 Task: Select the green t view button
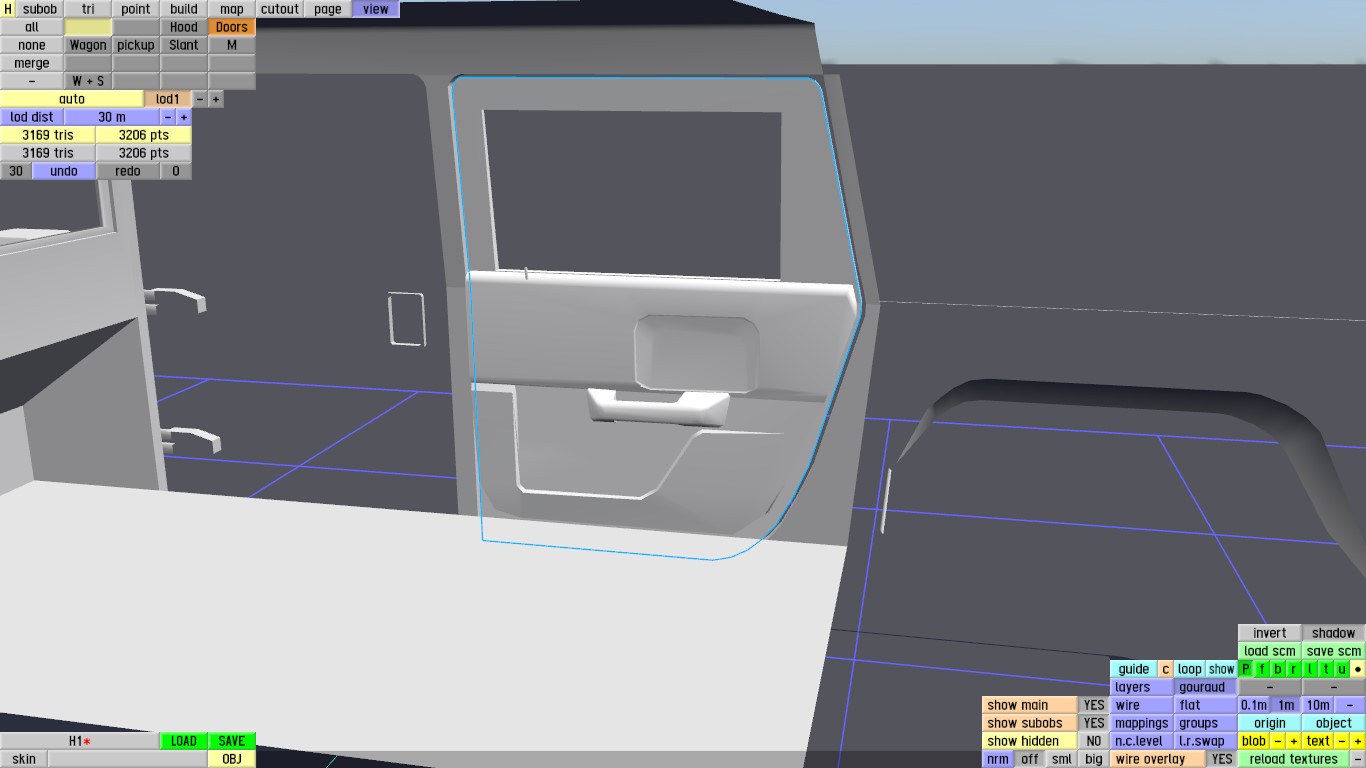[1326, 669]
